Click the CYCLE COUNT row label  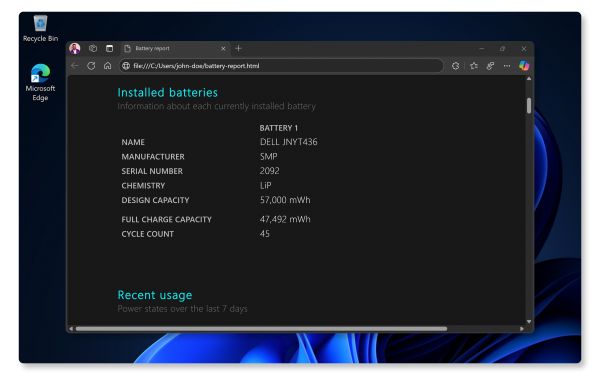(x=147, y=234)
